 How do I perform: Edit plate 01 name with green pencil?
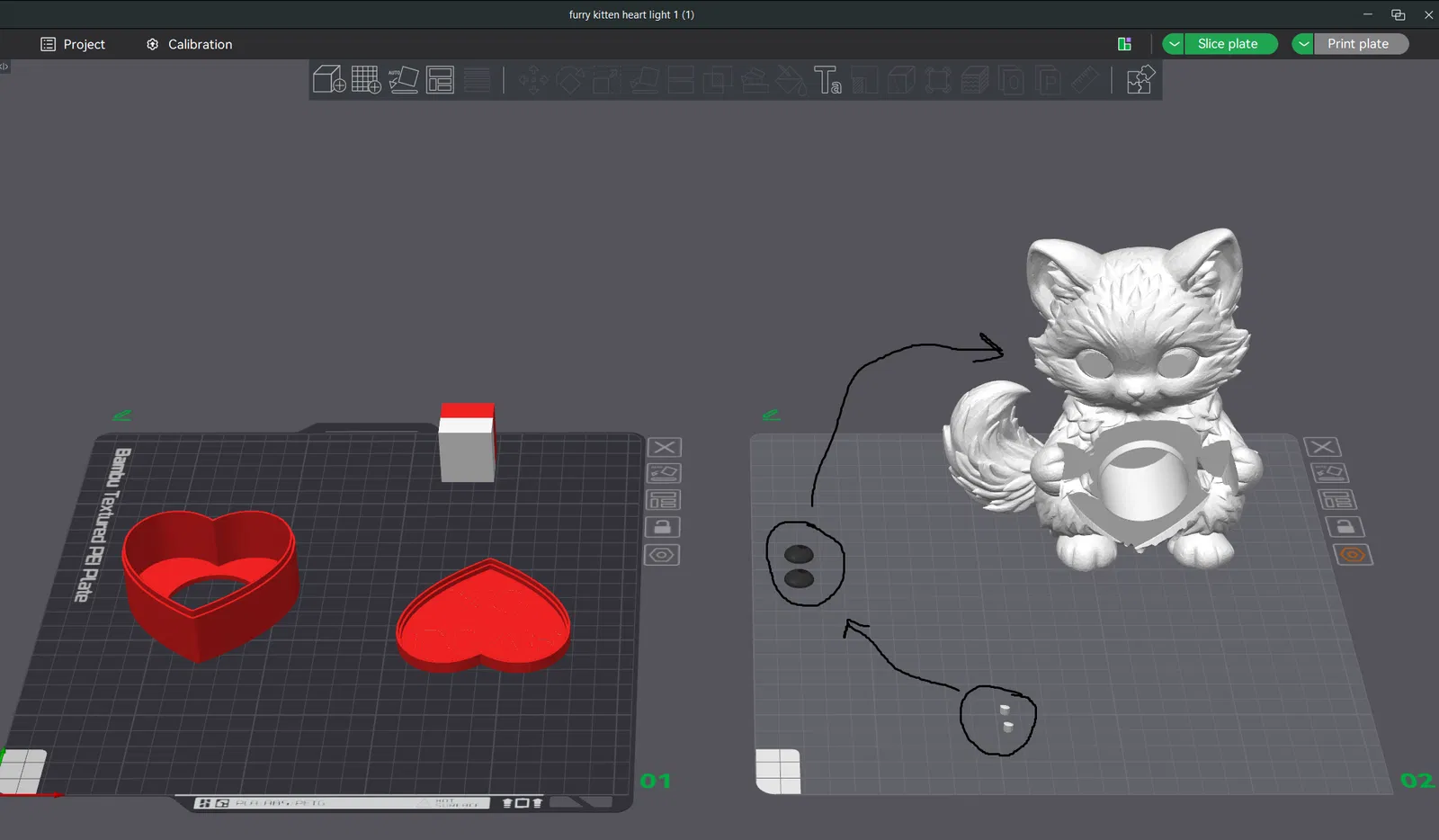(121, 415)
